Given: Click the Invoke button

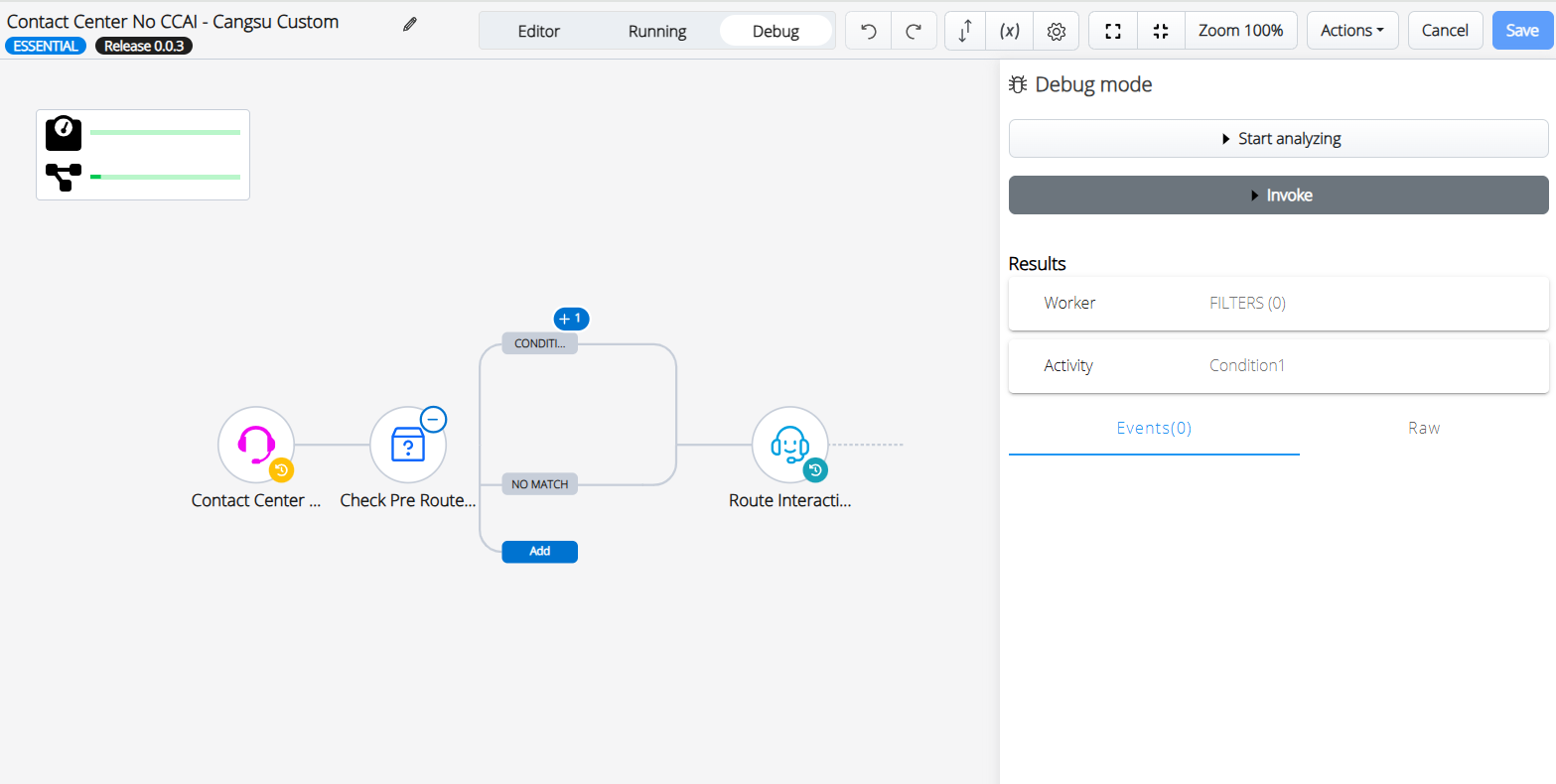Looking at the screenshot, I should [x=1278, y=196].
